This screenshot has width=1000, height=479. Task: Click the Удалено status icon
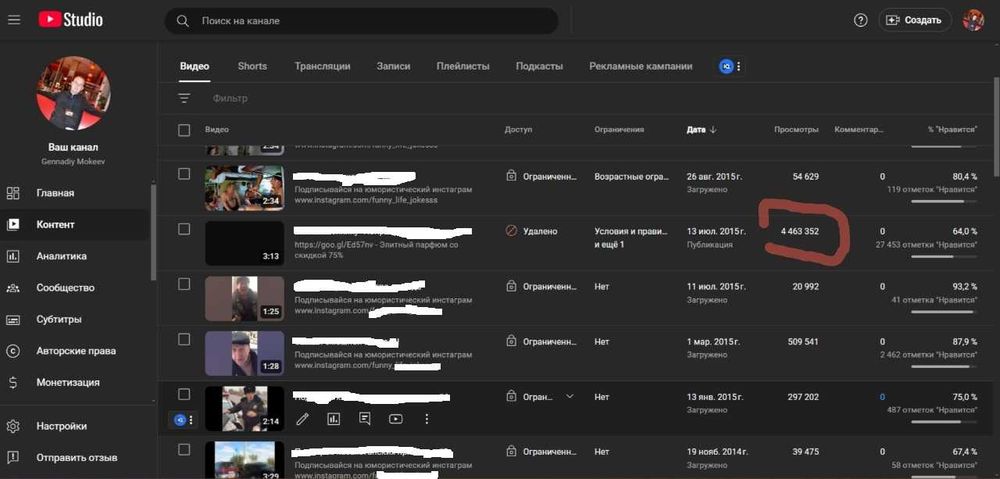(511, 232)
